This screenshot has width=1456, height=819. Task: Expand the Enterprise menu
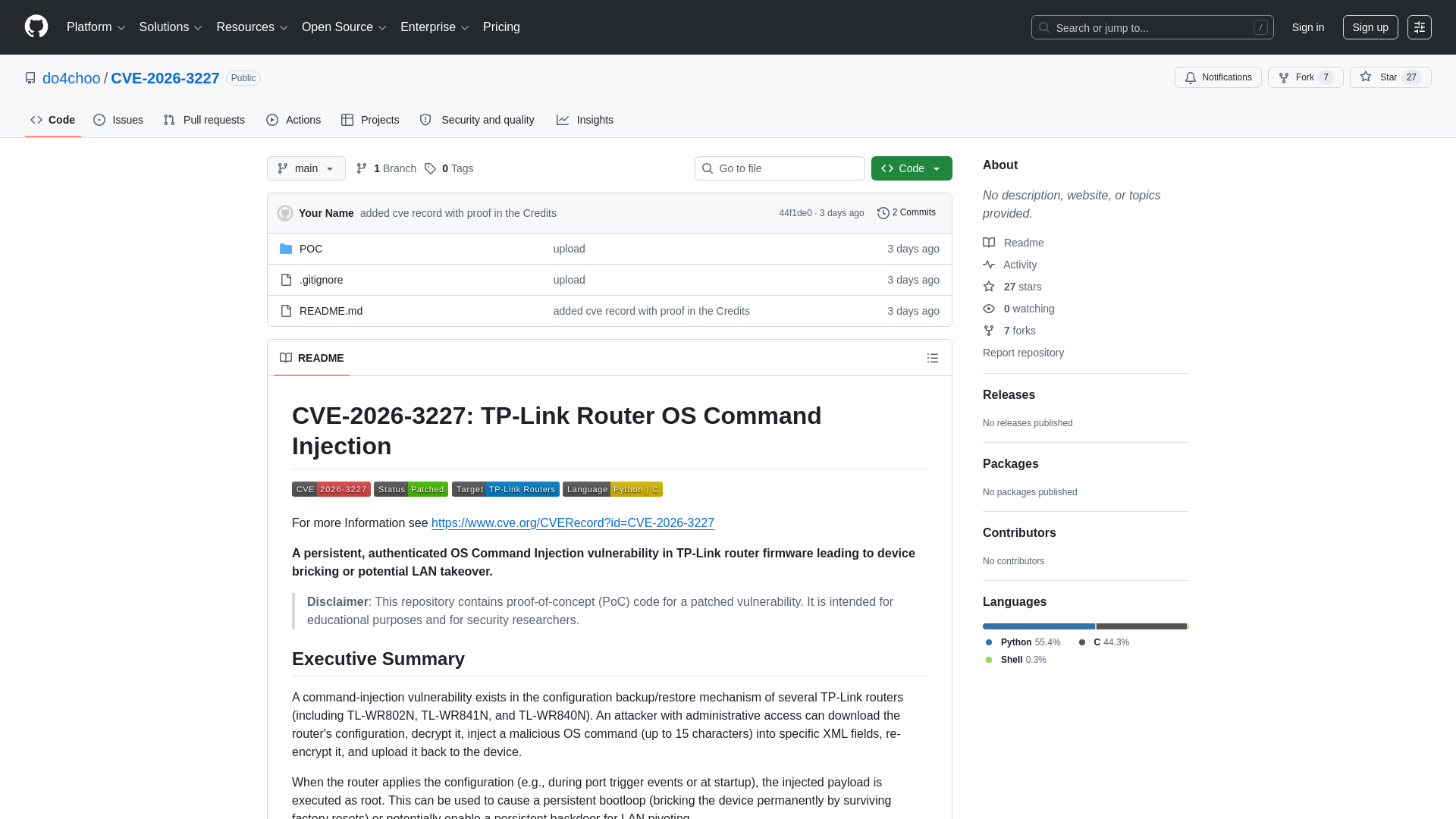pos(435,27)
